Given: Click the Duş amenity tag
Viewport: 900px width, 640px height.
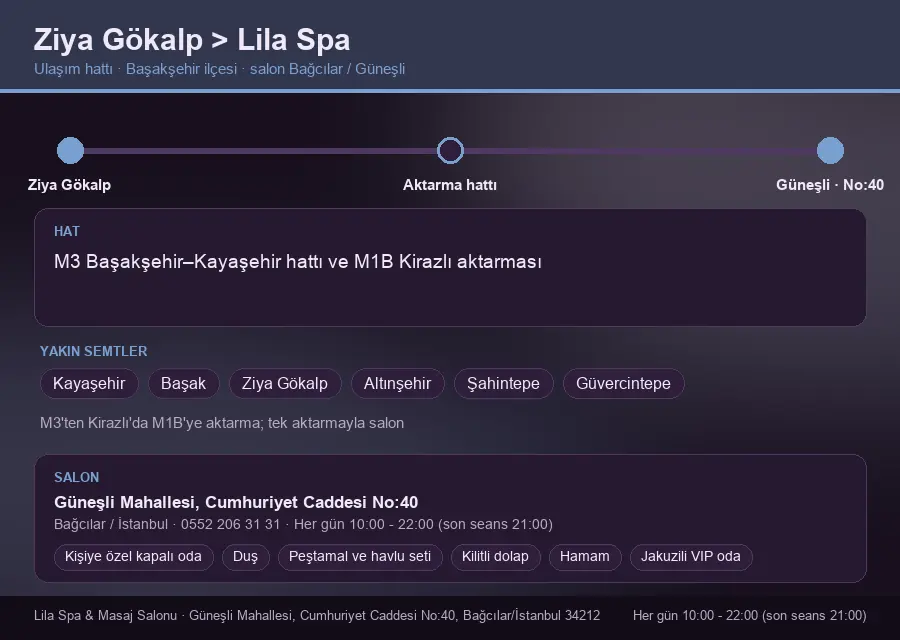Looking at the screenshot, I should pos(245,557).
